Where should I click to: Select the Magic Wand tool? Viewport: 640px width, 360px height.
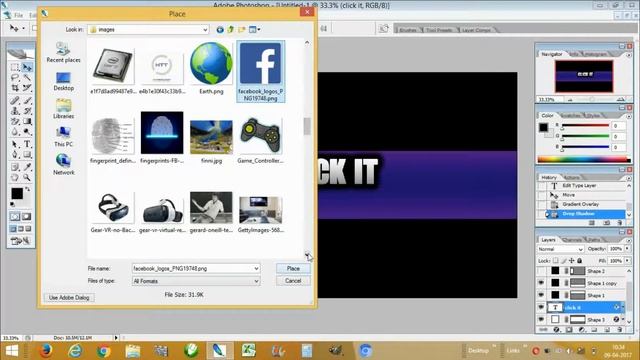click(x=27, y=78)
